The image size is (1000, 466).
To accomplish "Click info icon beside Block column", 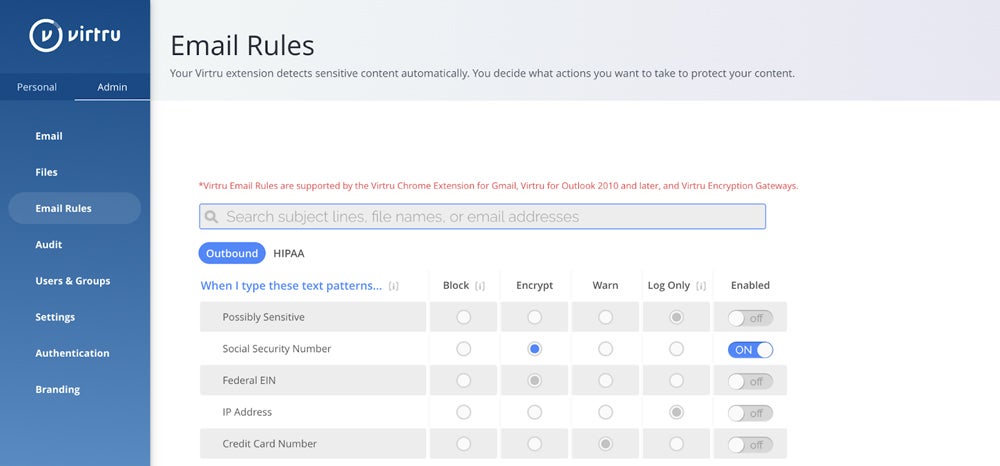I will point(480,286).
